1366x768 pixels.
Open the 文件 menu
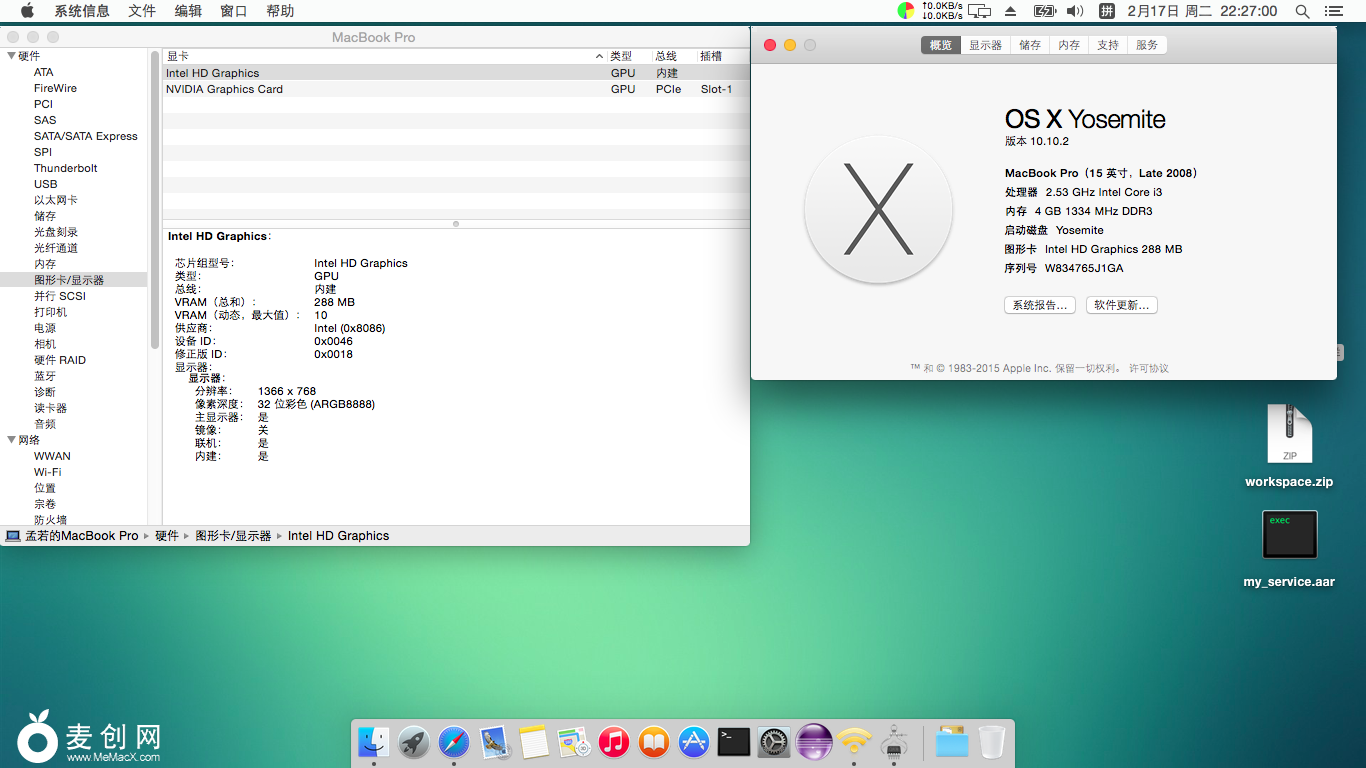142,11
